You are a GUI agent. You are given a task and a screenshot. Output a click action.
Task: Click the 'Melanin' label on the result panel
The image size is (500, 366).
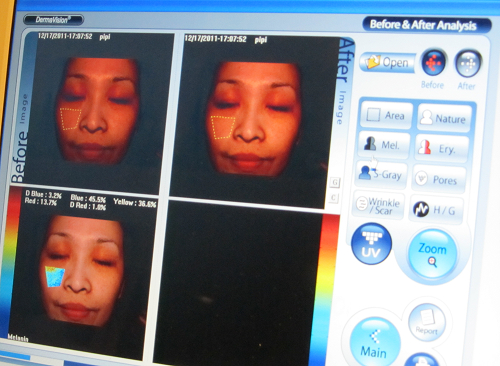[x=18, y=338]
